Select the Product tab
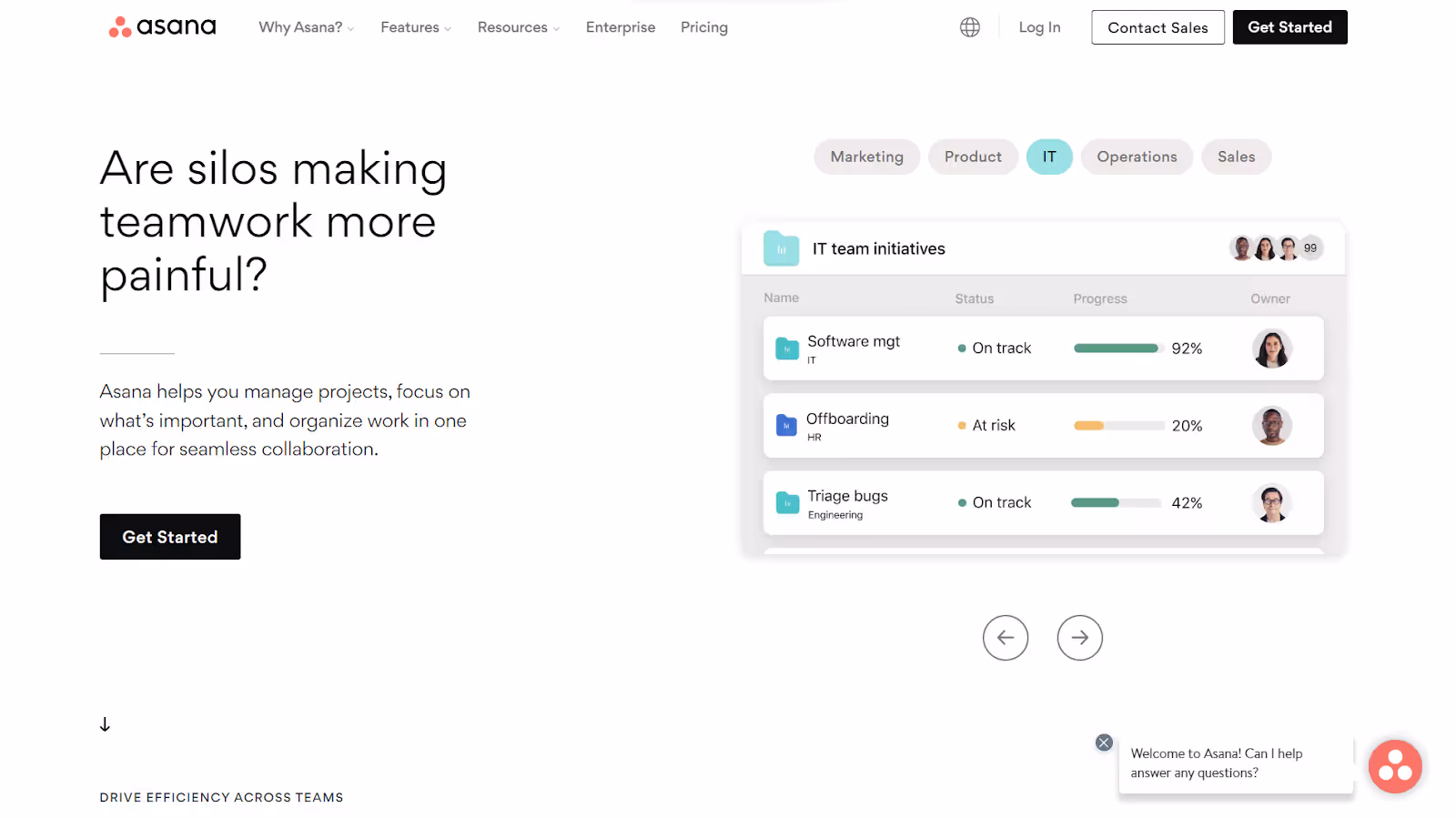This screenshot has height=818, width=1456. pos(973,157)
